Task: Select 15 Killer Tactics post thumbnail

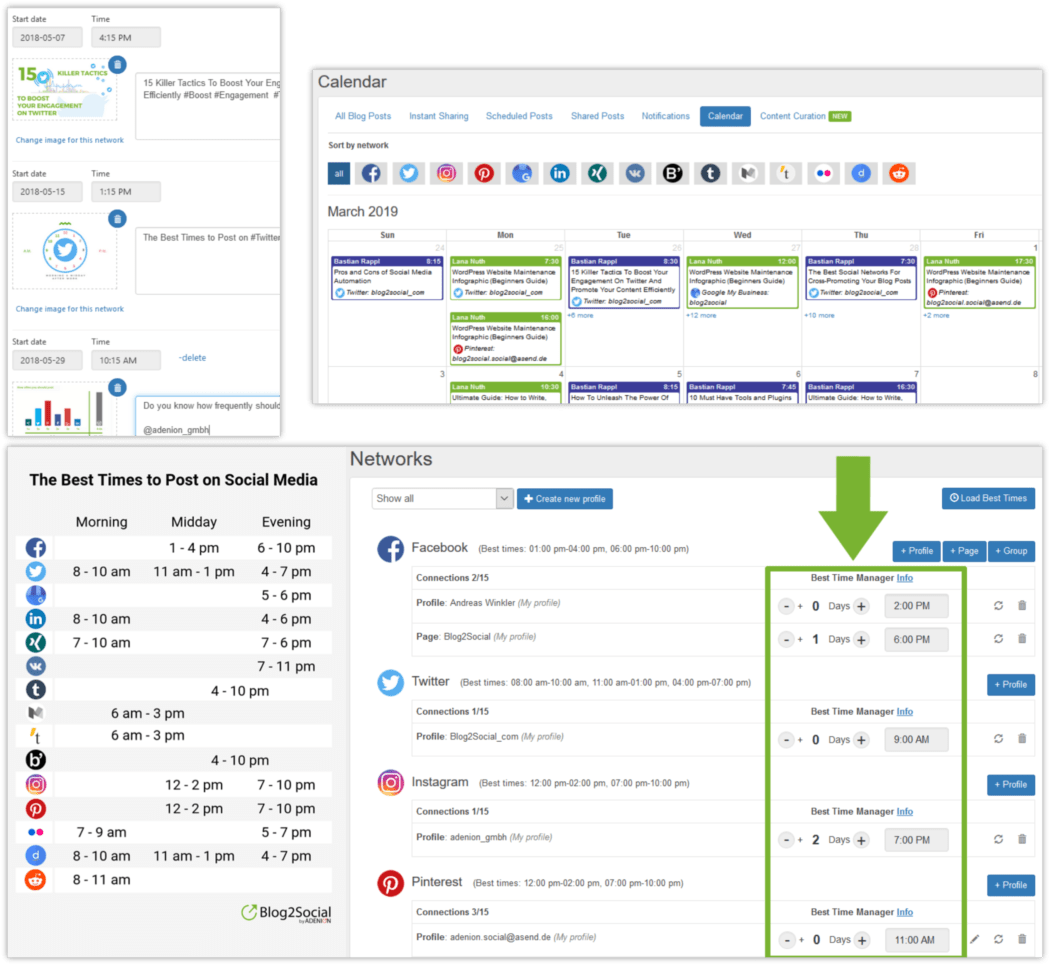Action: pos(64,90)
